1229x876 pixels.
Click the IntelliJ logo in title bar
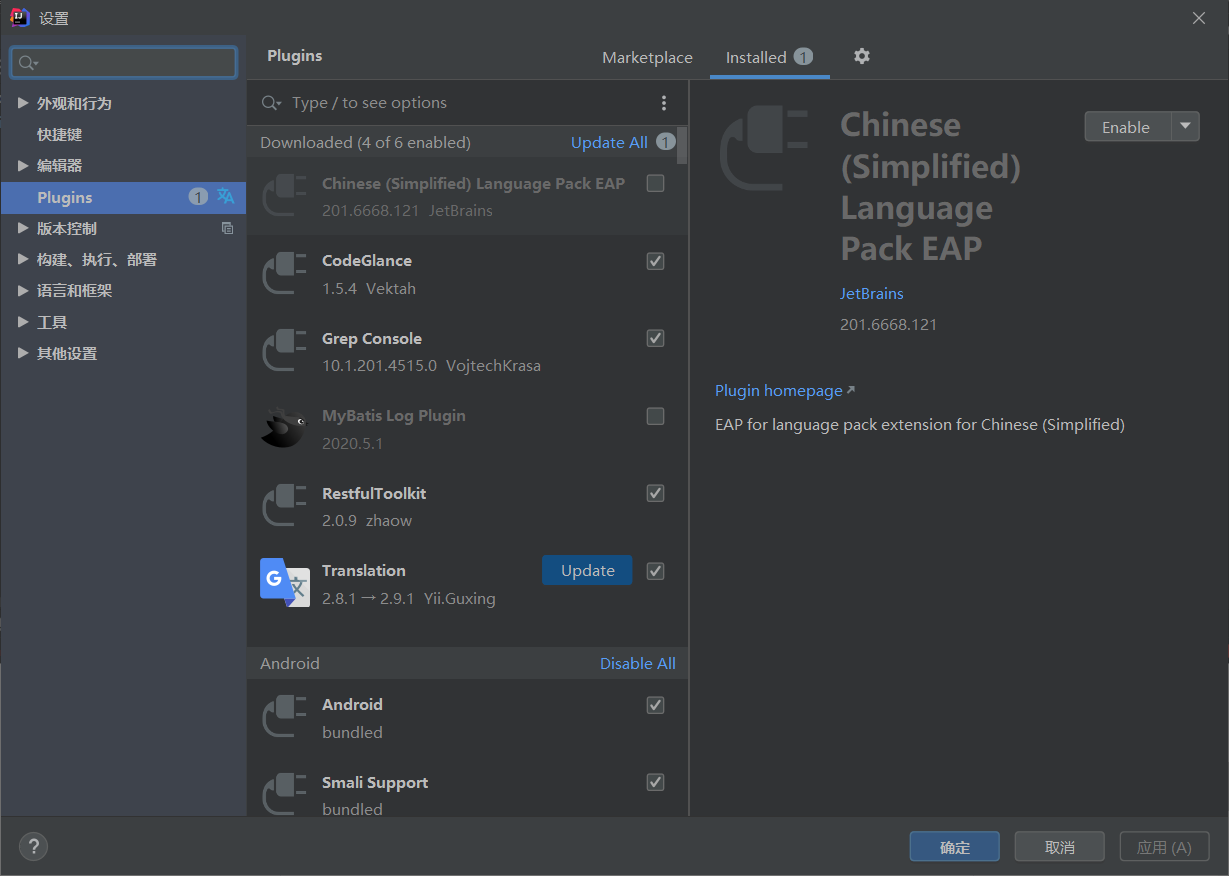pyautogui.click(x=19, y=17)
